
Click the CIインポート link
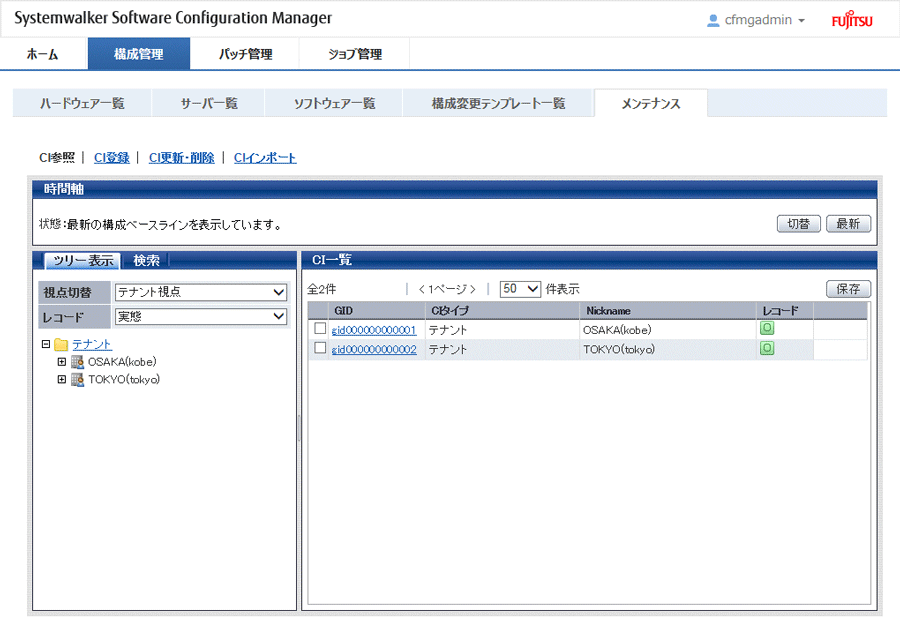point(265,158)
